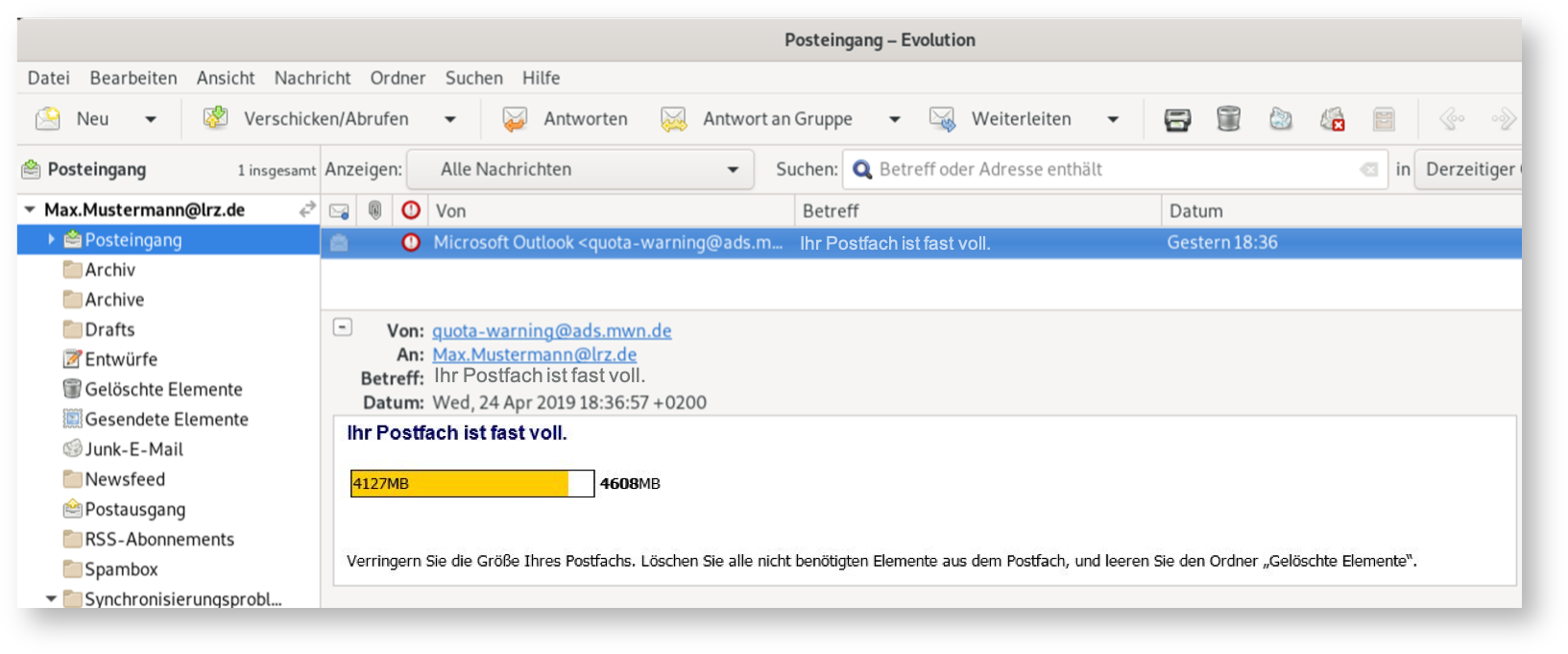Mark message as junk with crumpled paper icon
The width and height of the screenshot is (1568, 654).
[1280, 119]
